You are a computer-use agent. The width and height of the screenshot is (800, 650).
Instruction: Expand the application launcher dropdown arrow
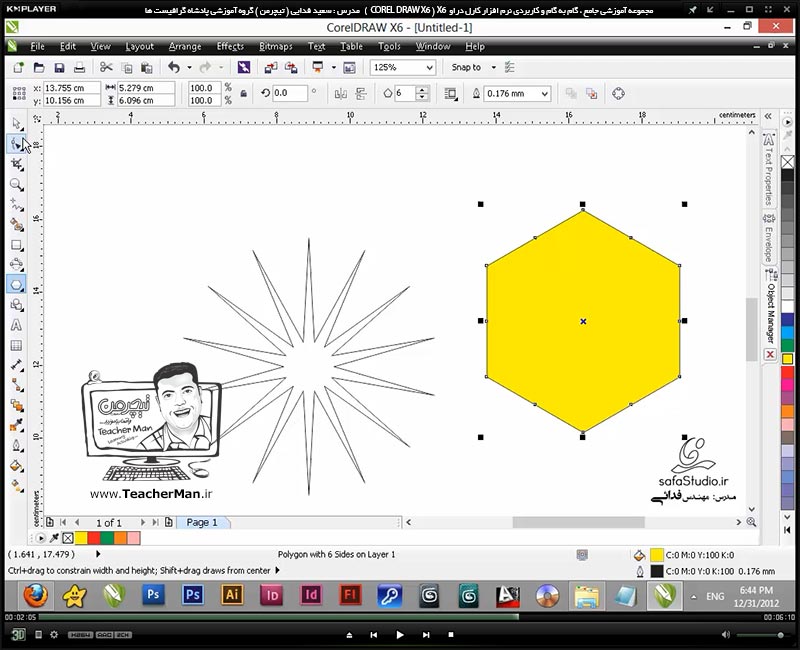(x=334, y=67)
